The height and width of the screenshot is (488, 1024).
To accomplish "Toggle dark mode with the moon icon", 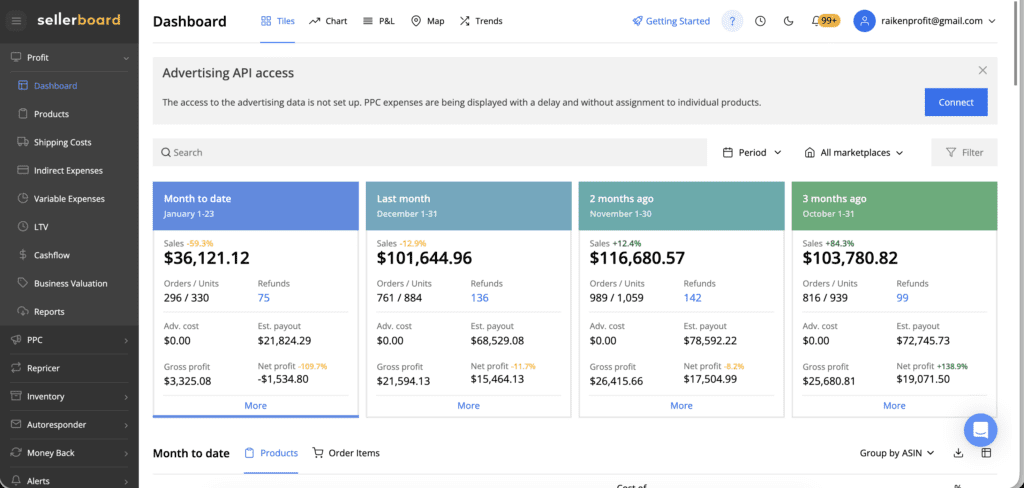I will (x=788, y=21).
